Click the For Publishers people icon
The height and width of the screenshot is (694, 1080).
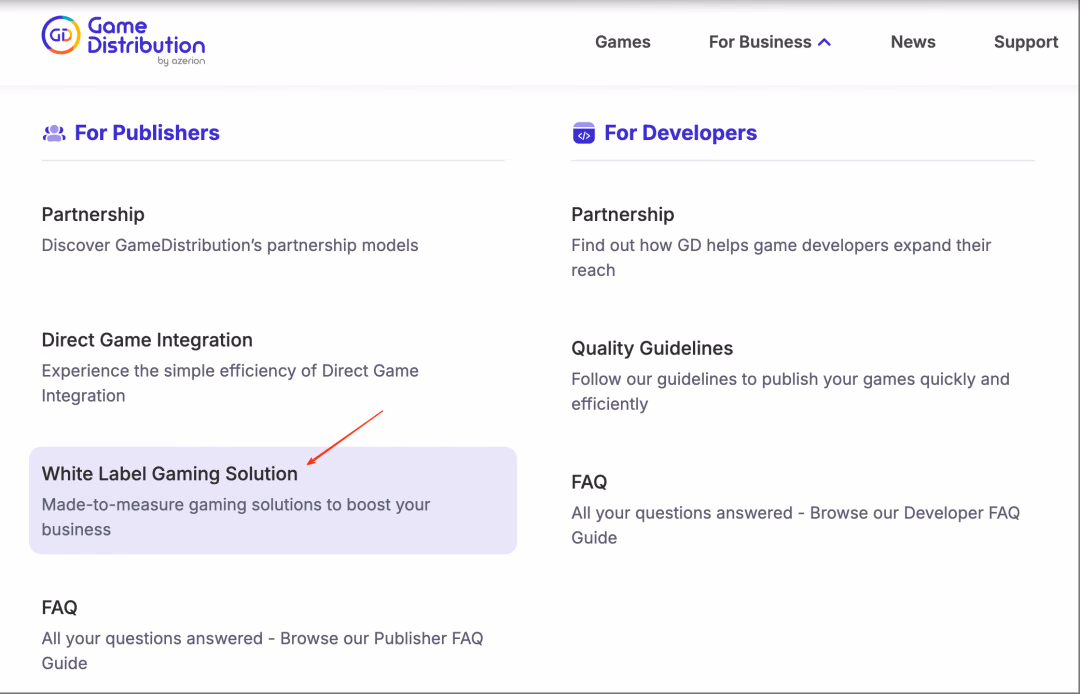tap(54, 133)
